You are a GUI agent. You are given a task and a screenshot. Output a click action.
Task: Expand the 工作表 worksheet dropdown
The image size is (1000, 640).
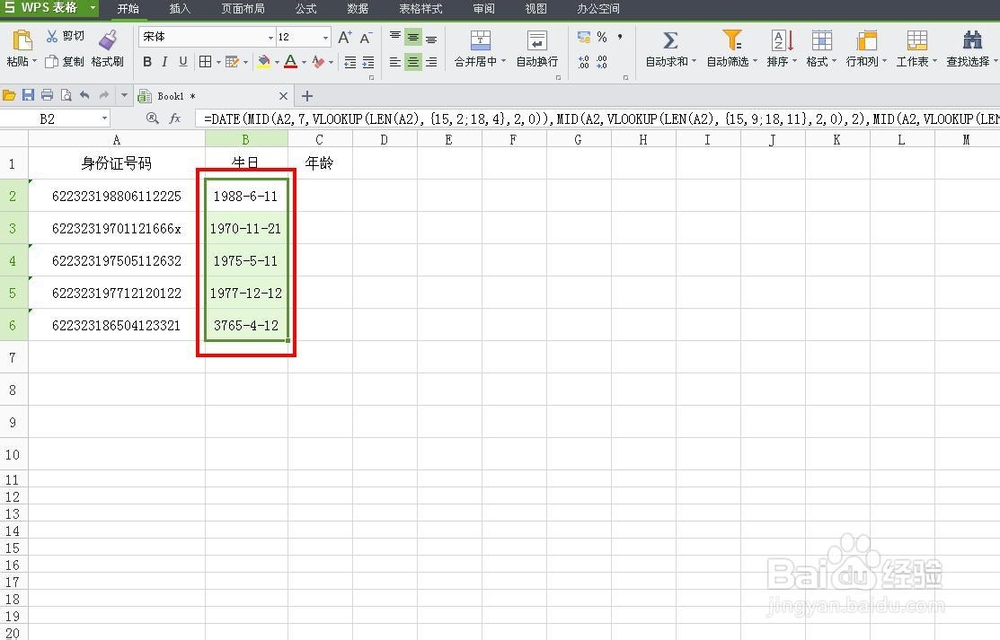[x=934, y=62]
